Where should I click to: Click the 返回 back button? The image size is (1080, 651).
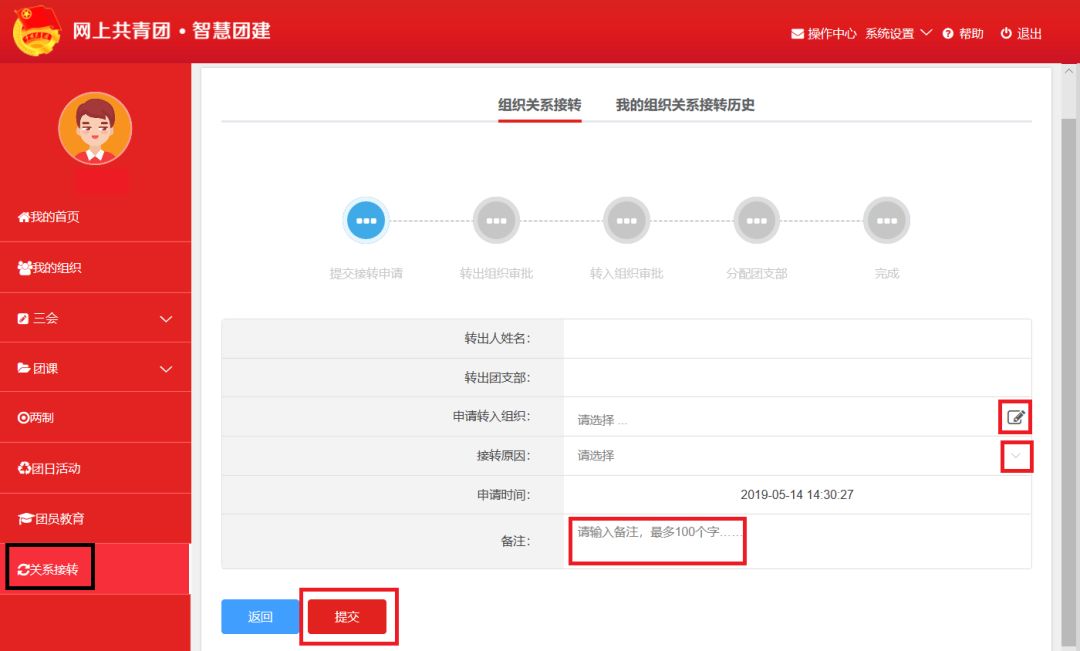259,616
